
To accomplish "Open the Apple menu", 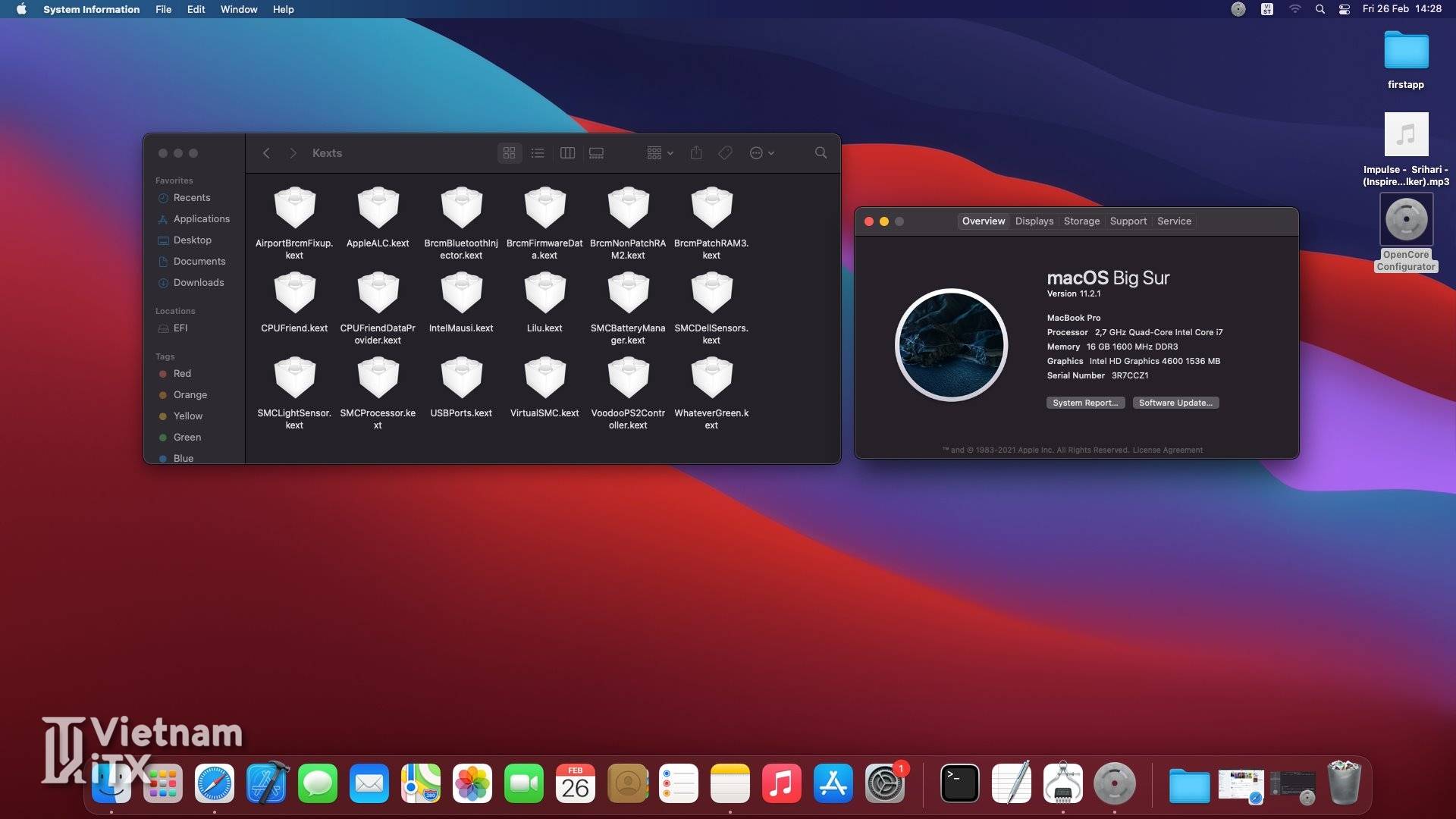I will (21, 9).
